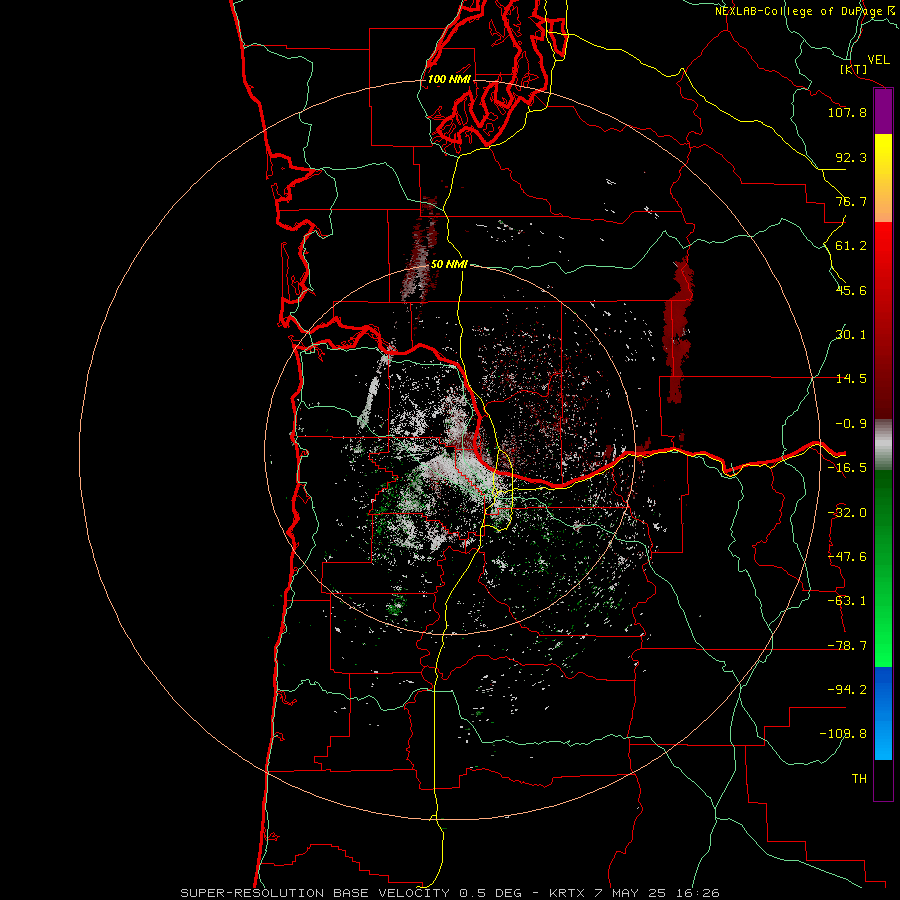Select the 76.7 velocity scale value

click(851, 201)
